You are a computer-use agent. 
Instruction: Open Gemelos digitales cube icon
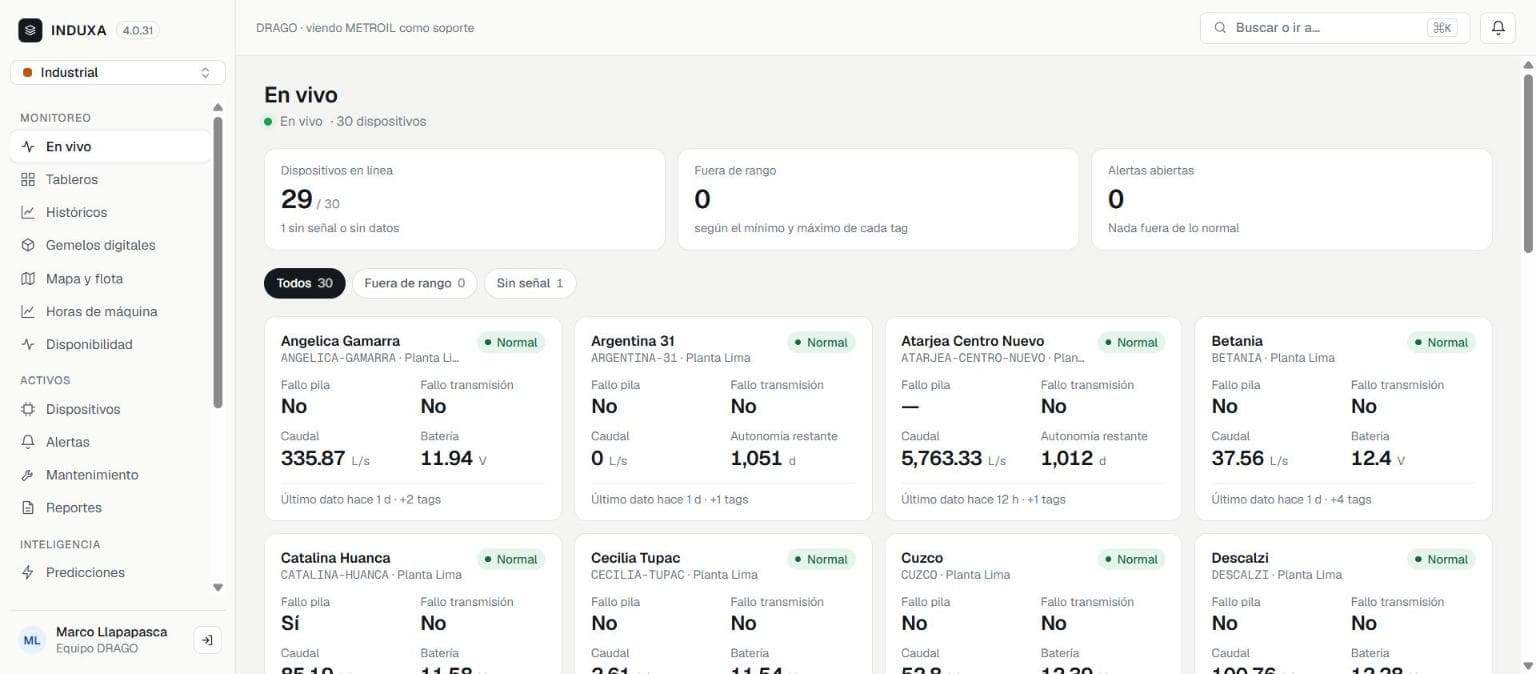[28, 245]
